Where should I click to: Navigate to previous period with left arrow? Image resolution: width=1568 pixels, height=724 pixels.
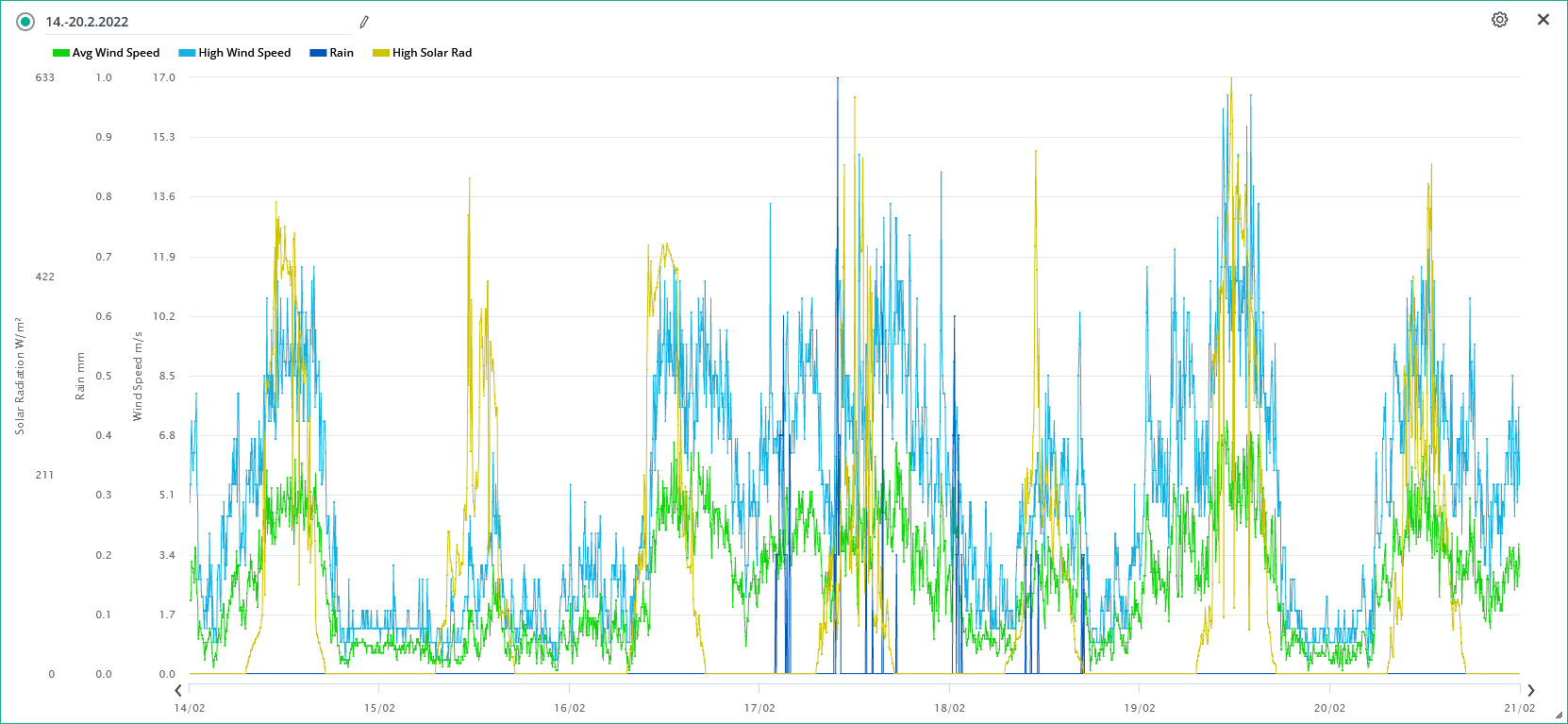tap(178, 691)
